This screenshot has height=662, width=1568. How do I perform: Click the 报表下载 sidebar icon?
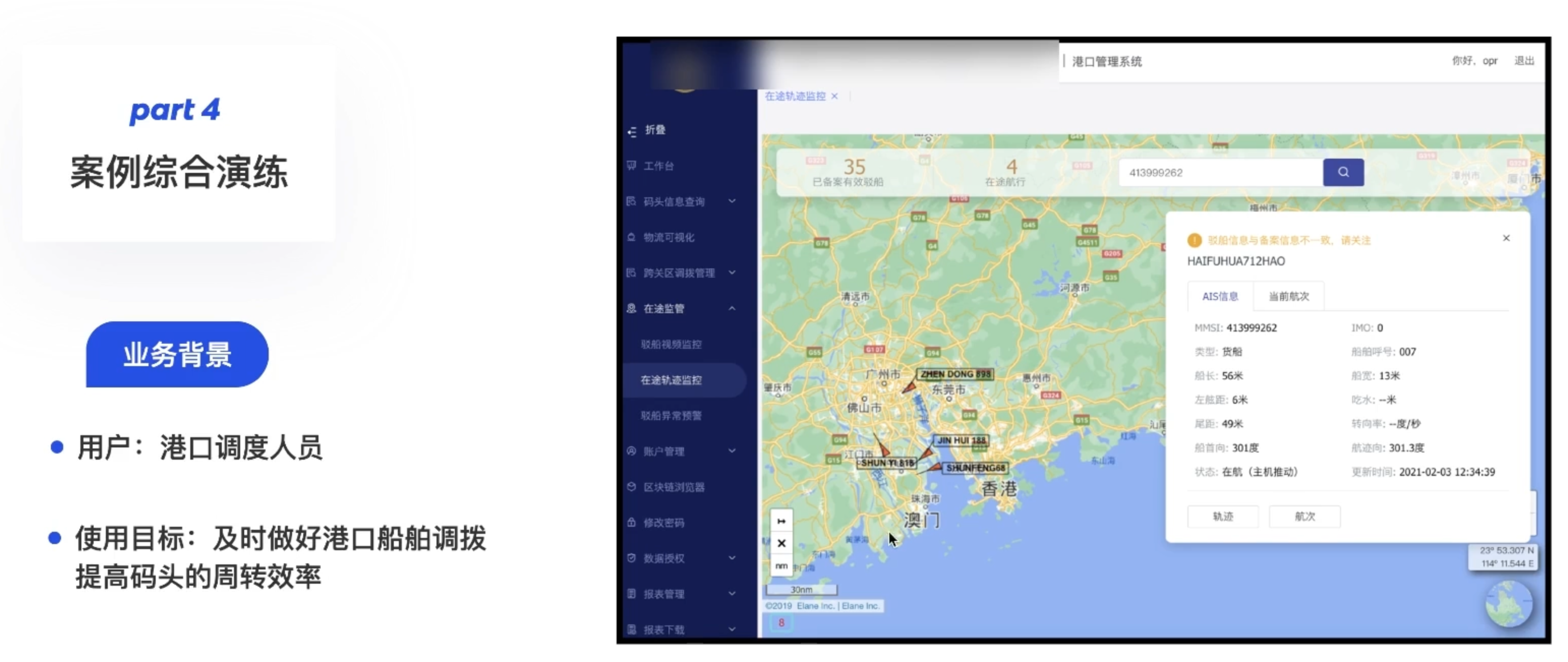click(x=631, y=629)
